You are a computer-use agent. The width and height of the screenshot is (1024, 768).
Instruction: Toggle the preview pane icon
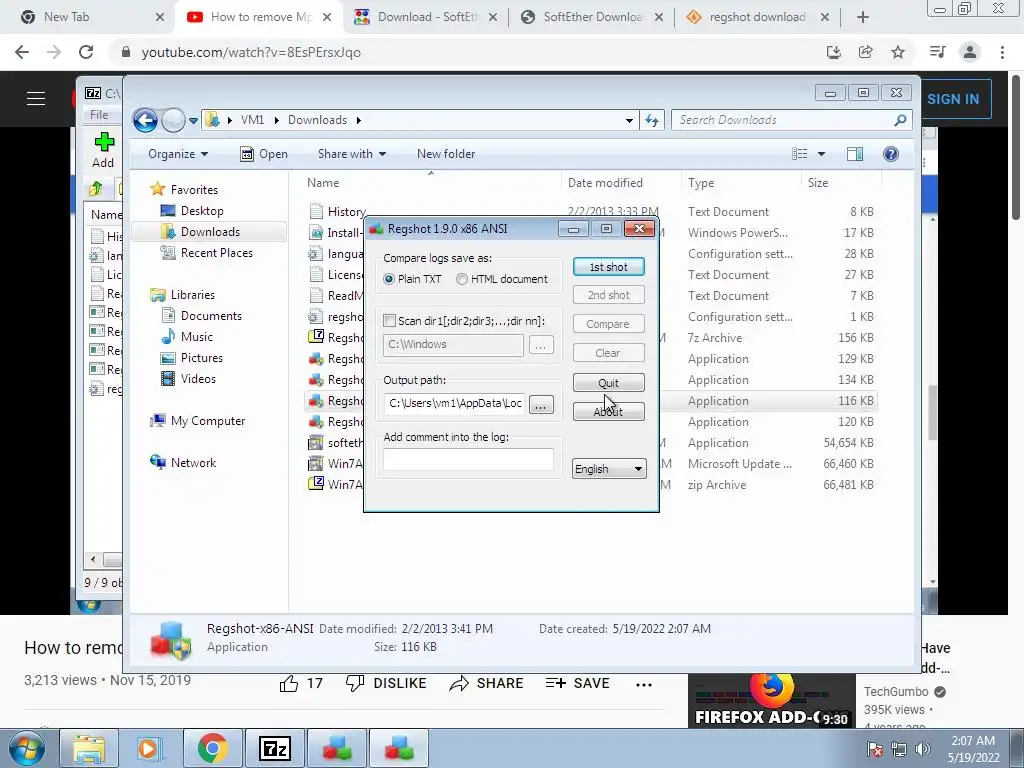pos(855,154)
